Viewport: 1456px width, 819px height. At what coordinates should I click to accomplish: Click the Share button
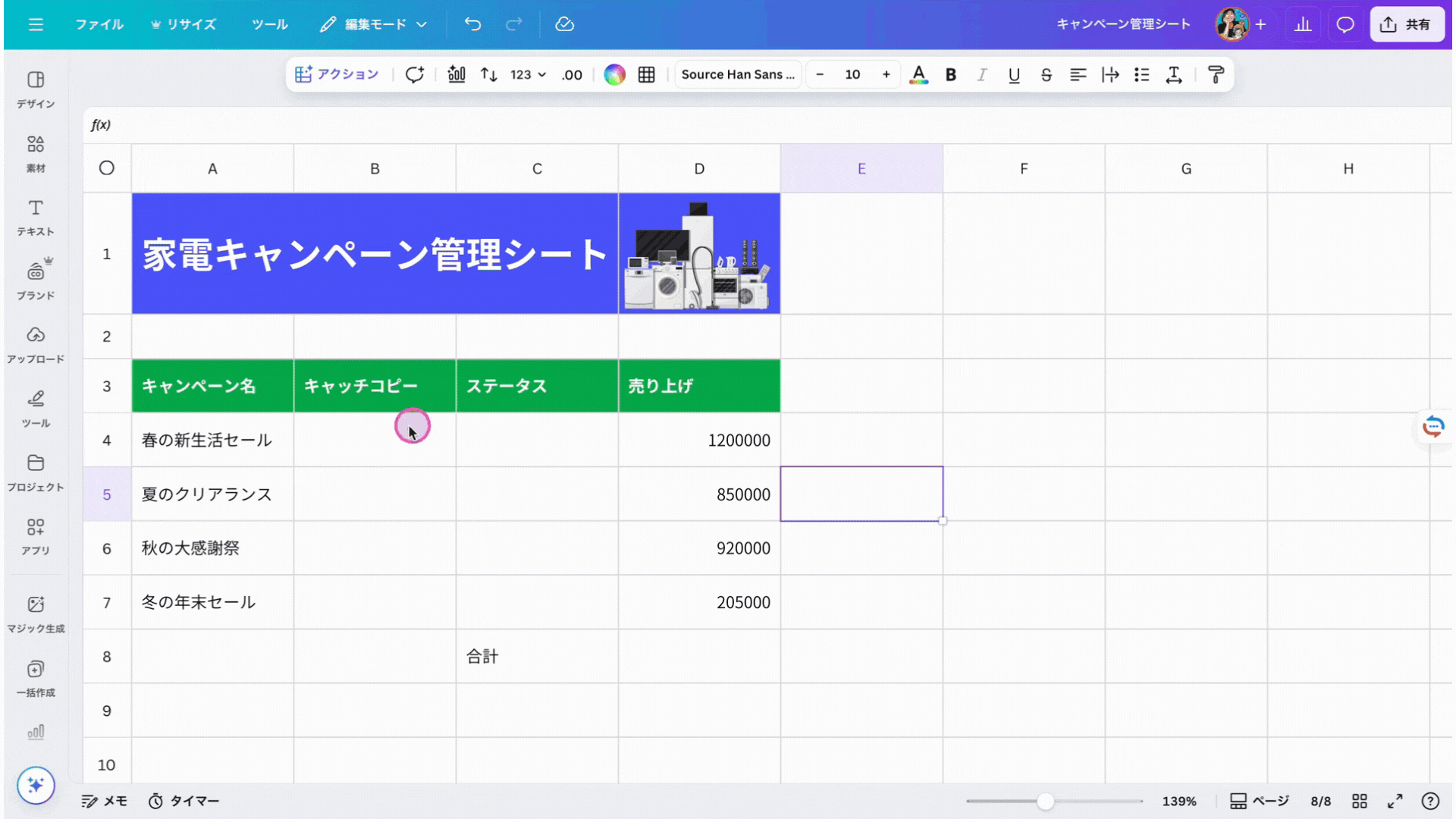[1407, 24]
